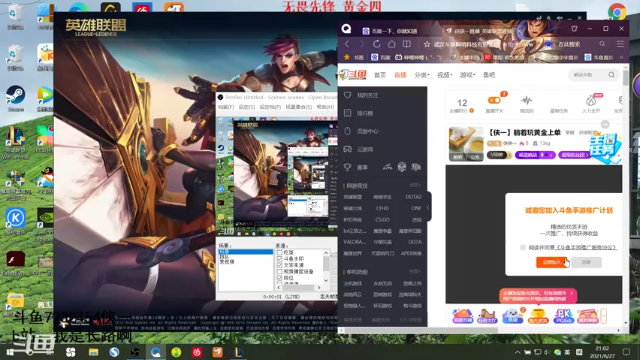Click the first house-shaped bottom toolbar icon
This screenshot has width=640, height=360.
(x=462, y=316)
